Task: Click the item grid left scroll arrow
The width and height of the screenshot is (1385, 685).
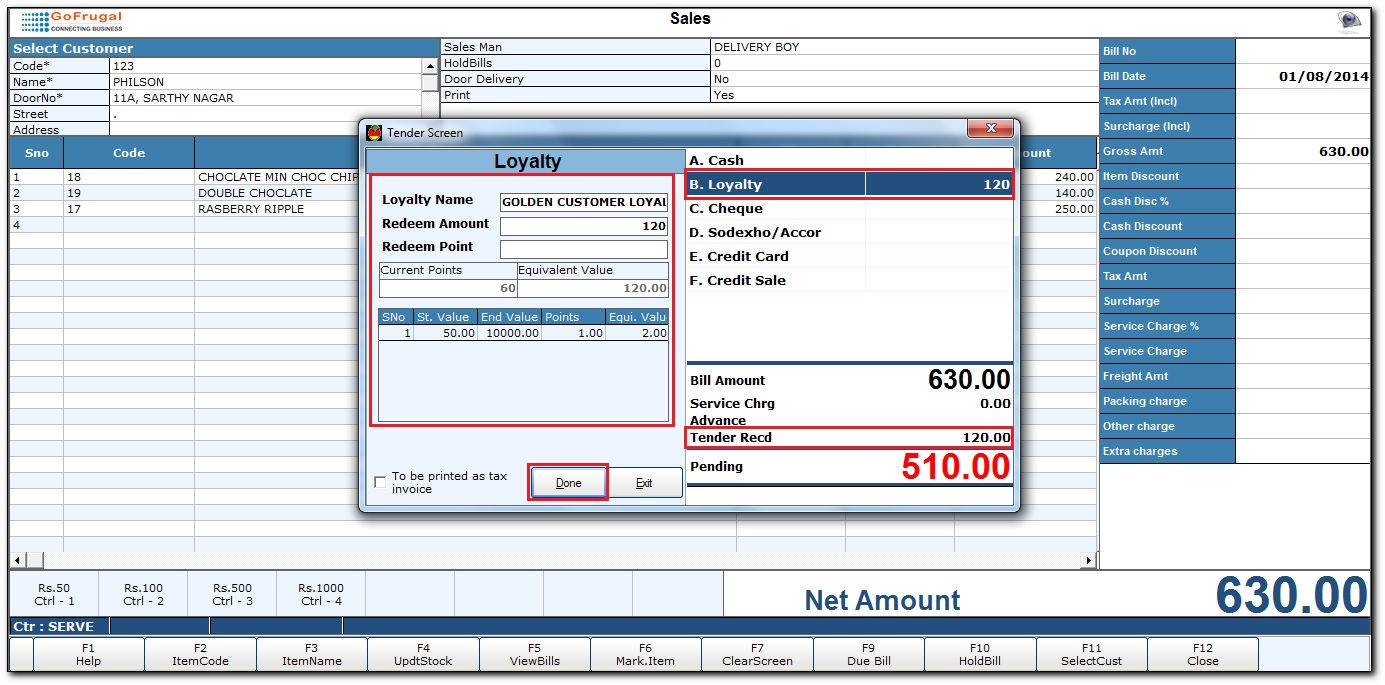Action: [17, 560]
